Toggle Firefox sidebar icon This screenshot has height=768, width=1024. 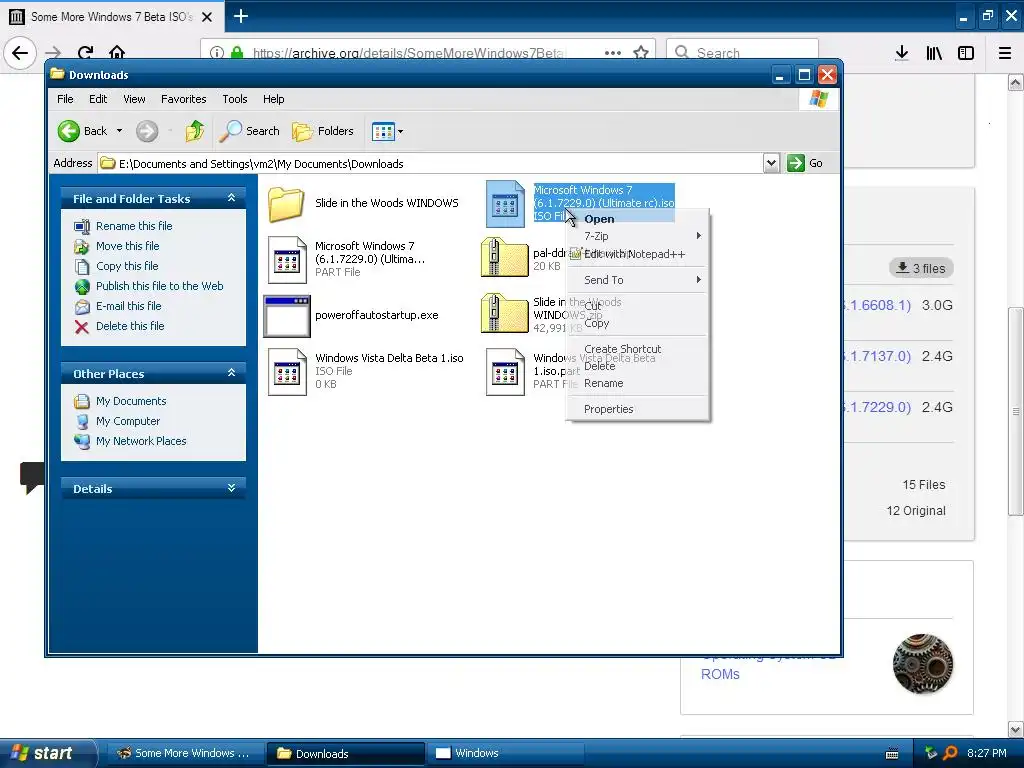966,53
